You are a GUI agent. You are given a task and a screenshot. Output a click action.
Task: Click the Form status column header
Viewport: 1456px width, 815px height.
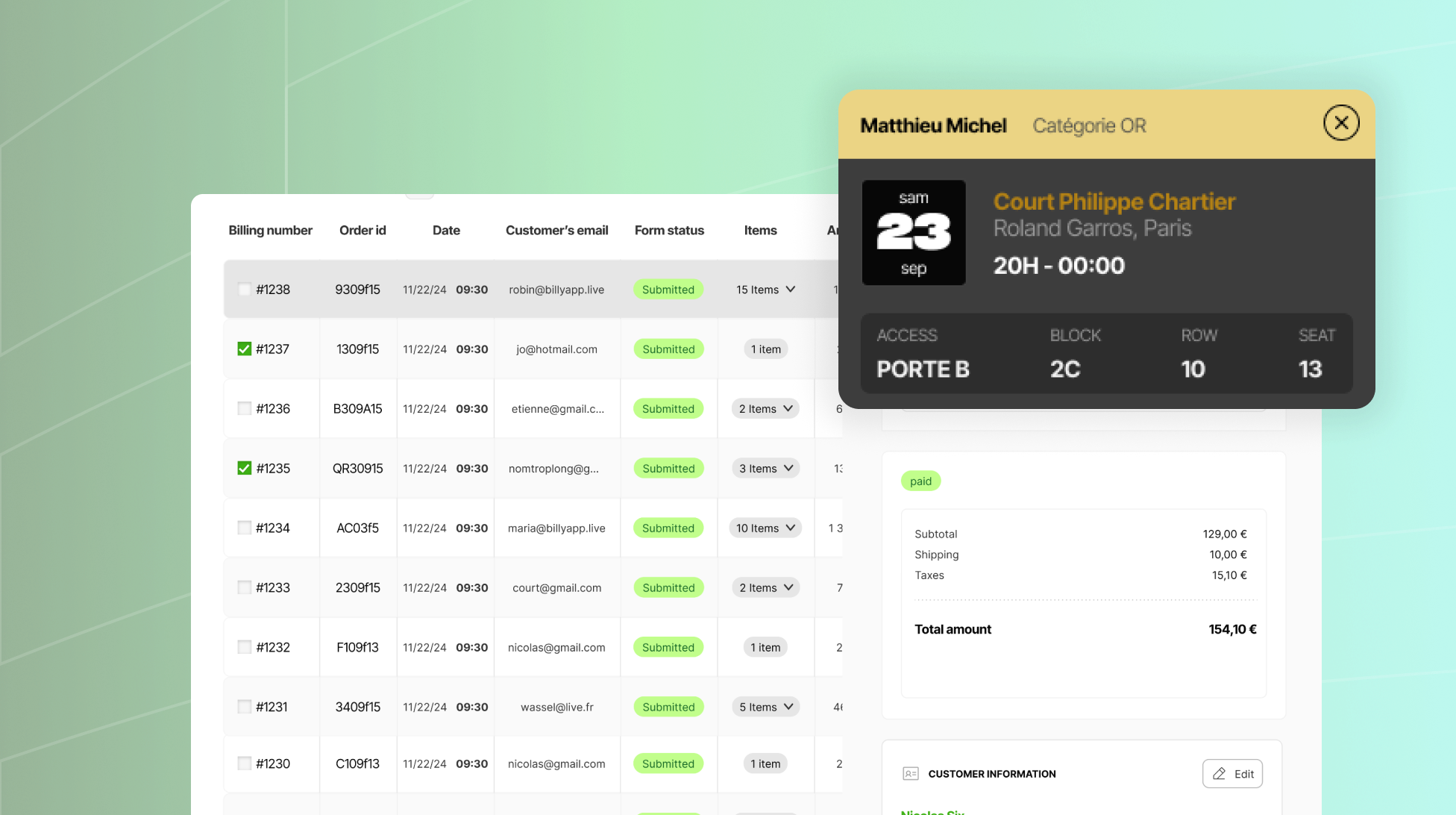coord(669,231)
